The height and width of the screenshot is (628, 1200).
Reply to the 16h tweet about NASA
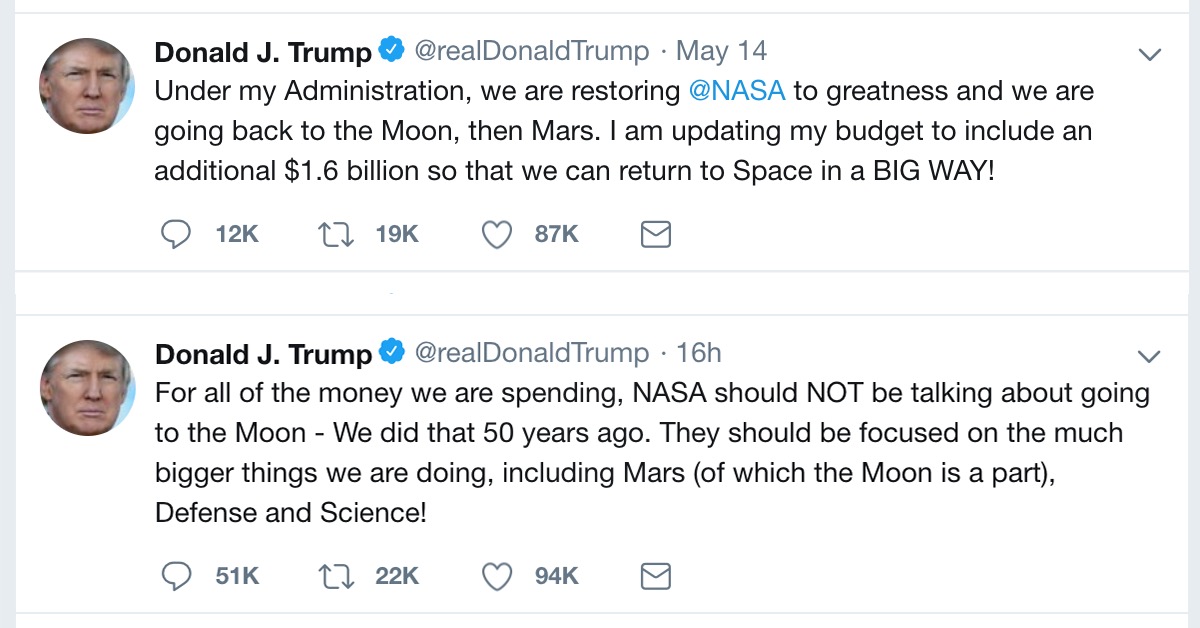(176, 576)
